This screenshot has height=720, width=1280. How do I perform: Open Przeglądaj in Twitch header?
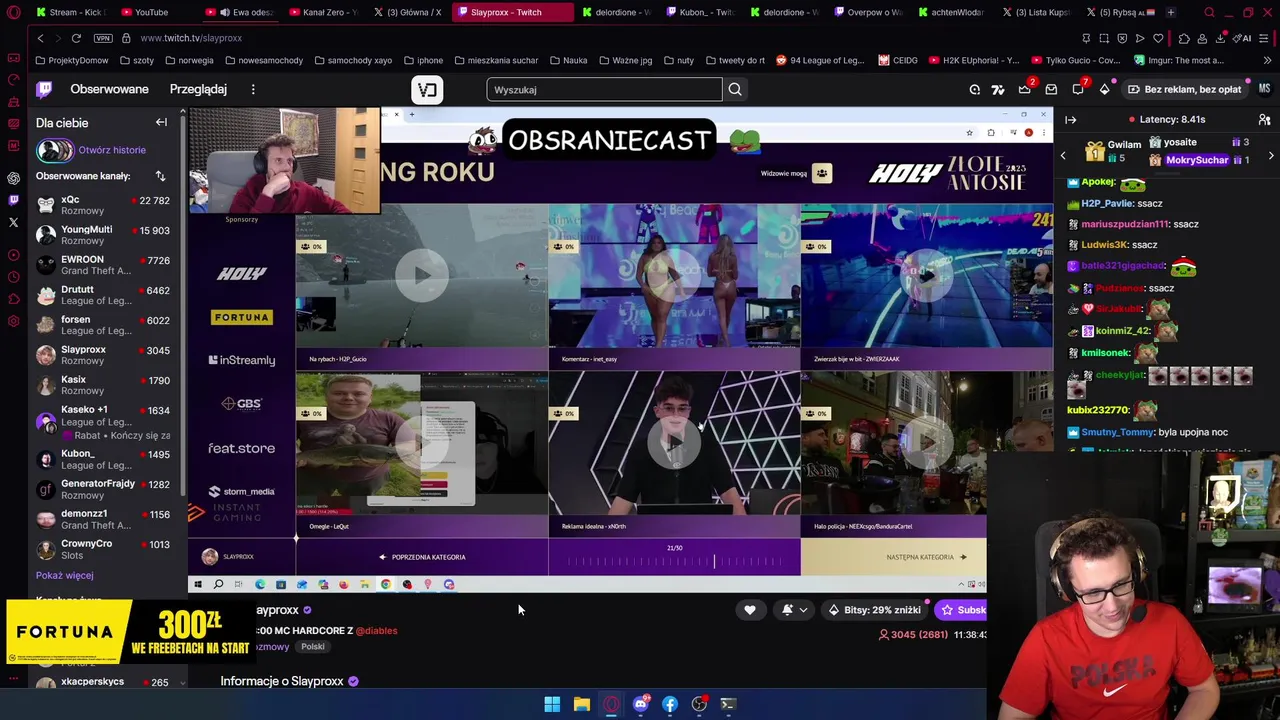pyautogui.click(x=198, y=89)
